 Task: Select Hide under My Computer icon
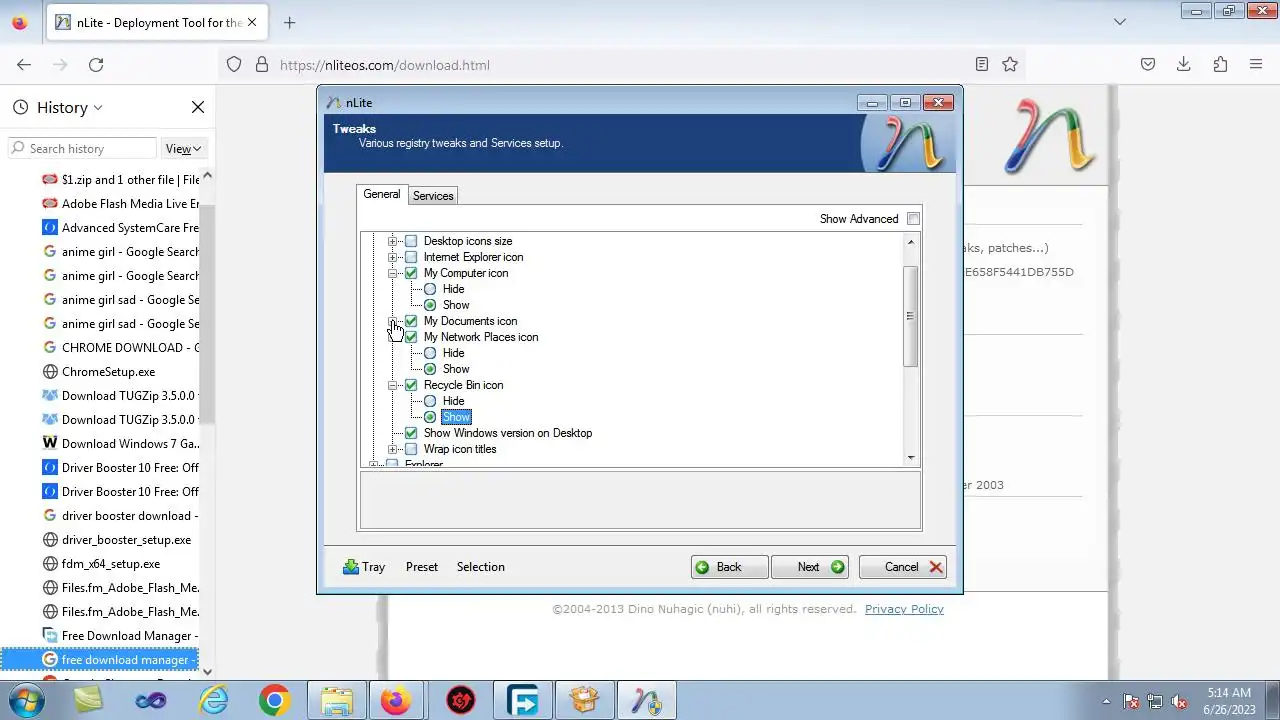(x=430, y=289)
